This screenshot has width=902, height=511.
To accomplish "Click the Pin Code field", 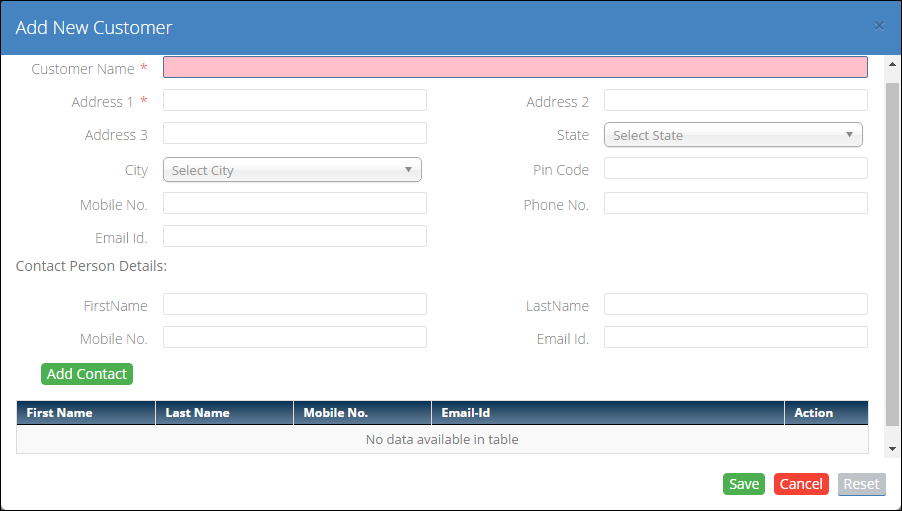I will coord(735,168).
